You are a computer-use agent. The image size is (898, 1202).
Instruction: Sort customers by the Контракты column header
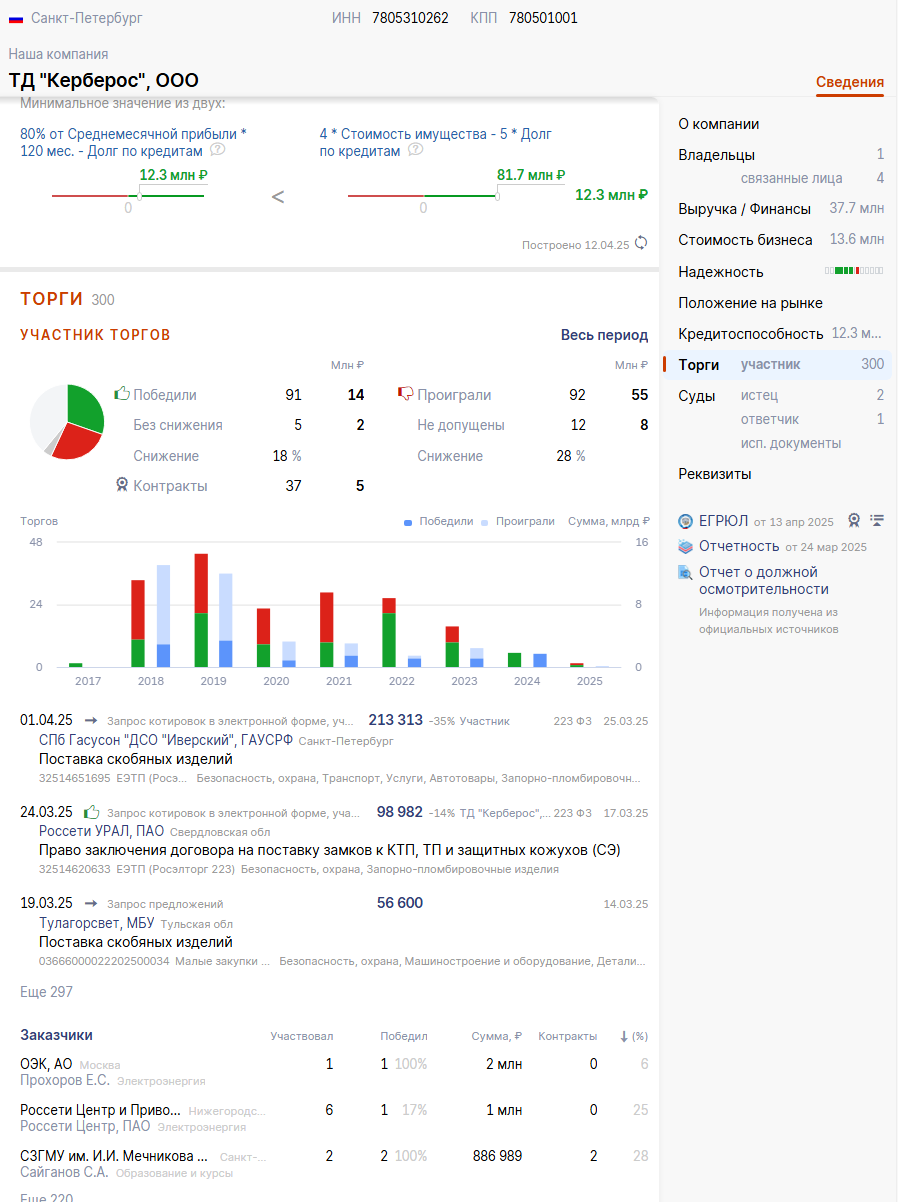568,1036
